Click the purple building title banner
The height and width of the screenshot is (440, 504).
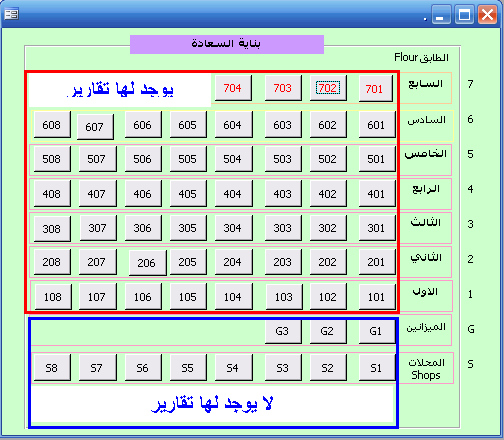(x=227, y=44)
